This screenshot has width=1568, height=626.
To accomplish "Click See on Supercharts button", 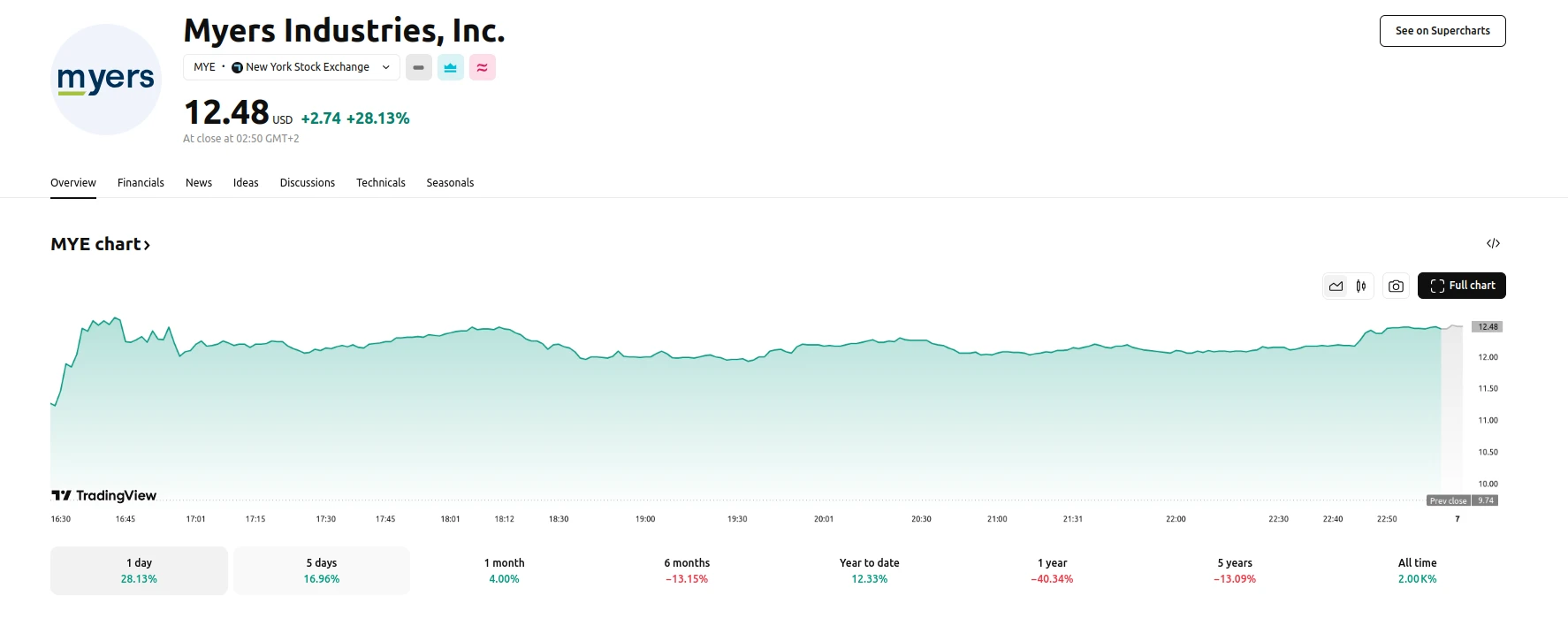I will (x=1442, y=30).
